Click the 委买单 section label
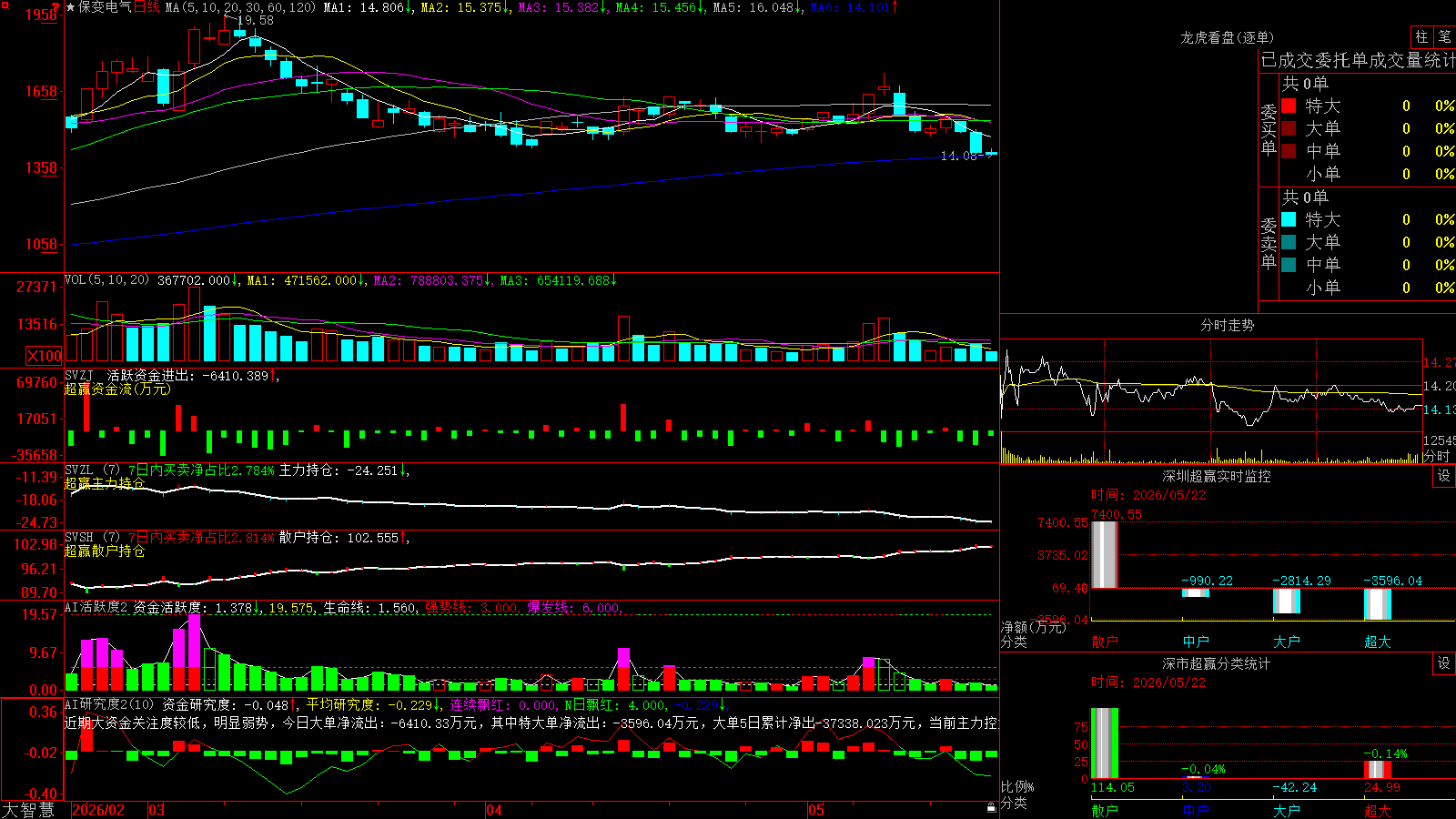The width and height of the screenshot is (1456, 819). point(1269,129)
